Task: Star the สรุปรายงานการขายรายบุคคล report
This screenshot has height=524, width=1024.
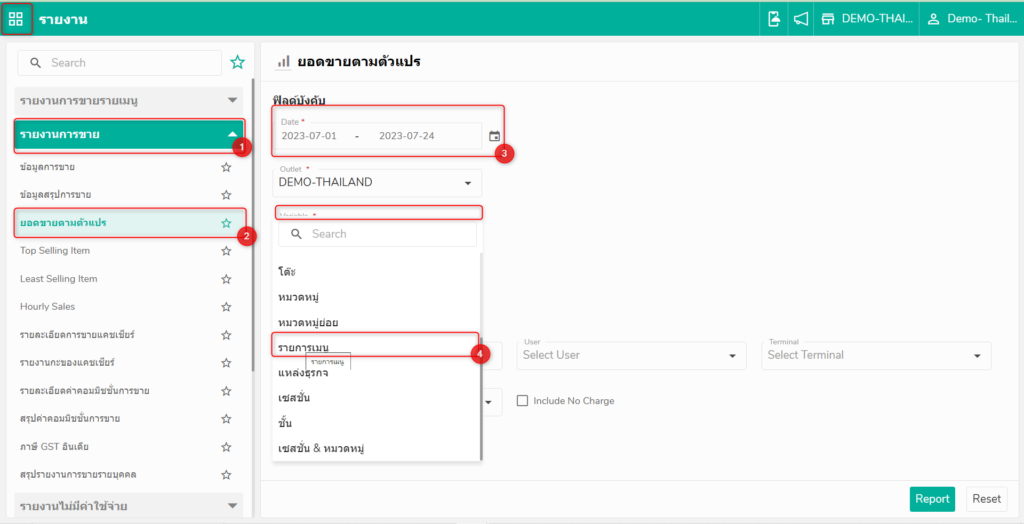Action: click(x=226, y=474)
